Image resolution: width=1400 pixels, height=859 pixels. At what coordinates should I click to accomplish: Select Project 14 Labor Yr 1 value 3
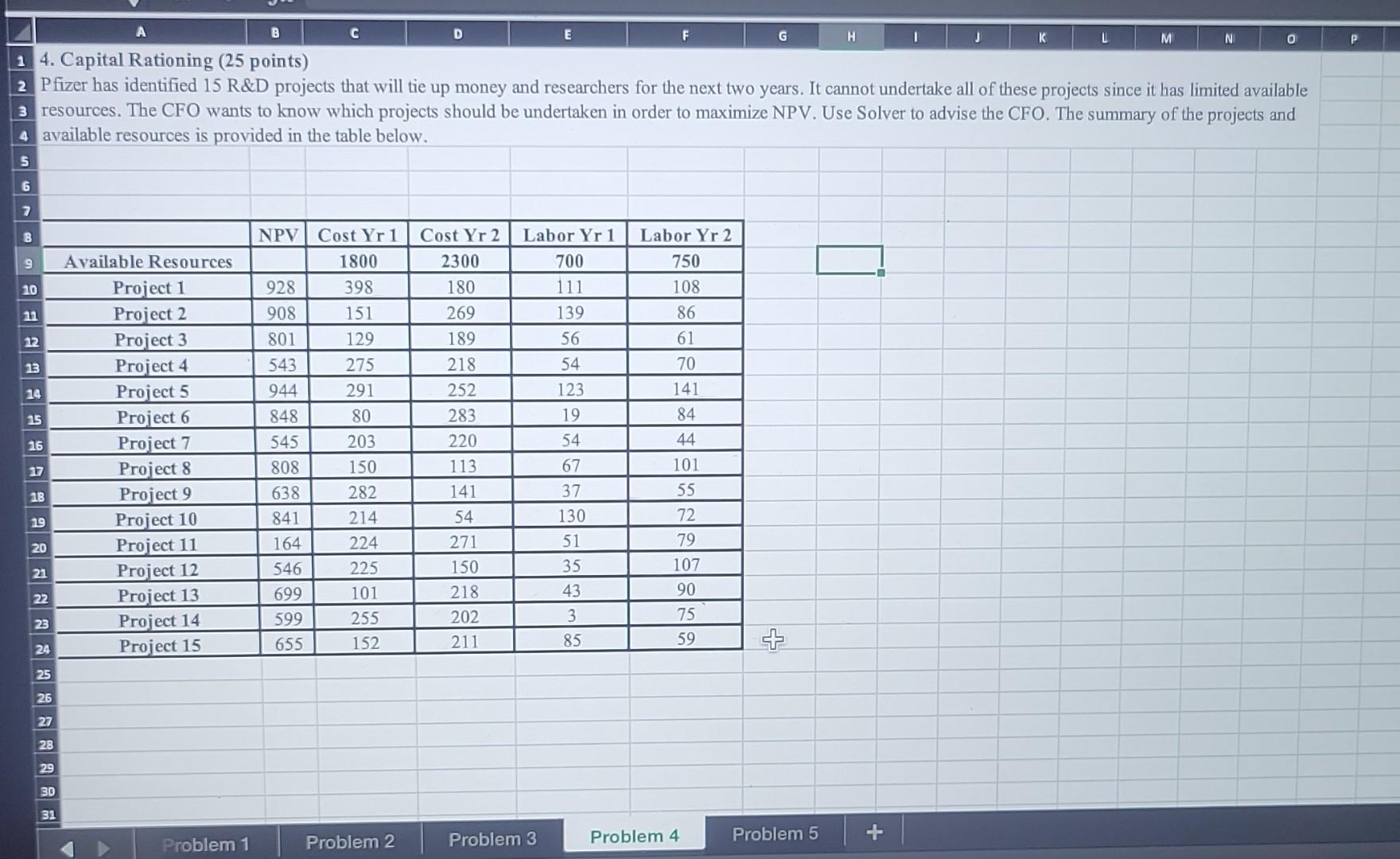(572, 616)
